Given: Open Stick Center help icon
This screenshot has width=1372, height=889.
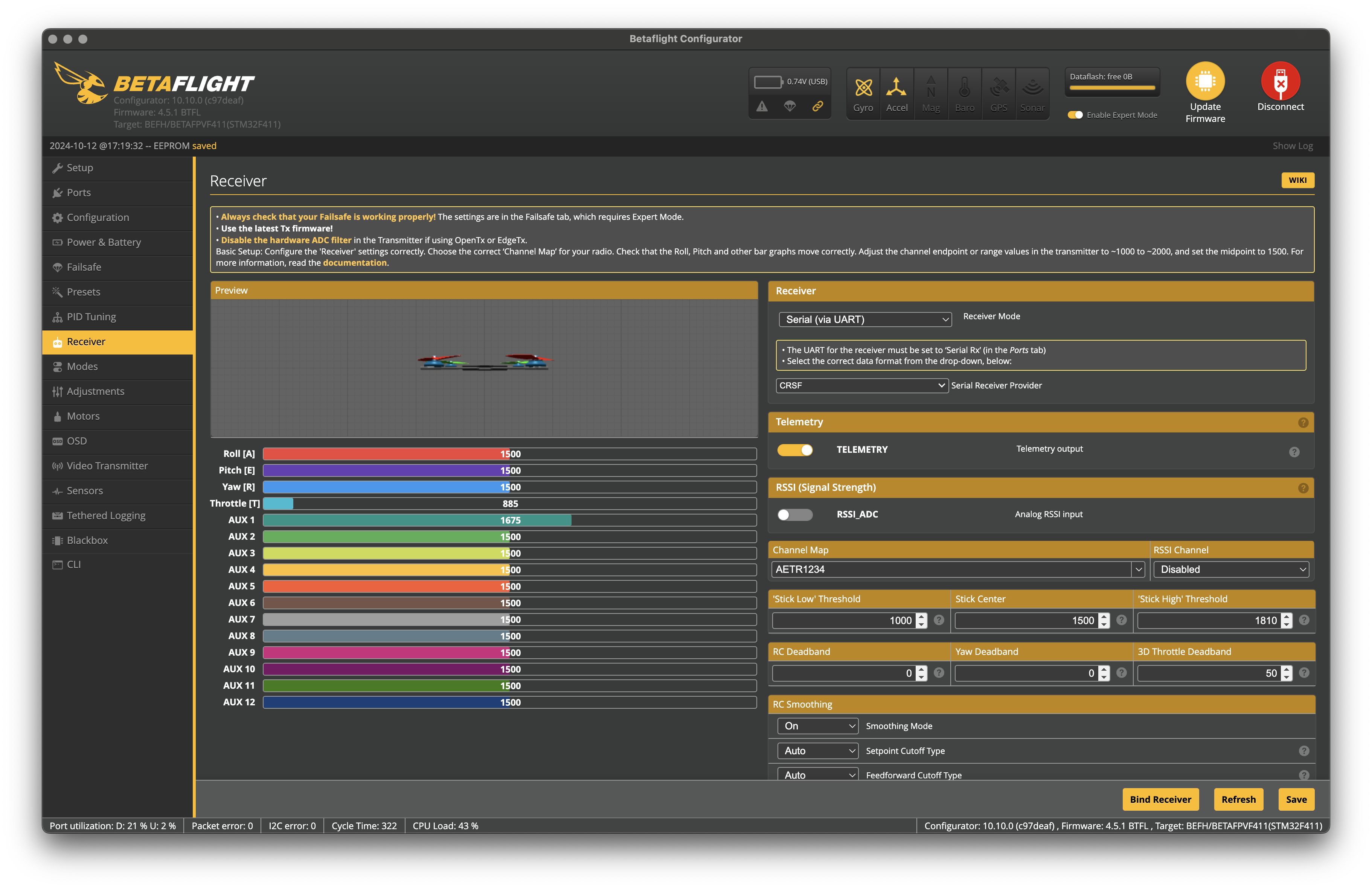Looking at the screenshot, I should tap(1121, 620).
